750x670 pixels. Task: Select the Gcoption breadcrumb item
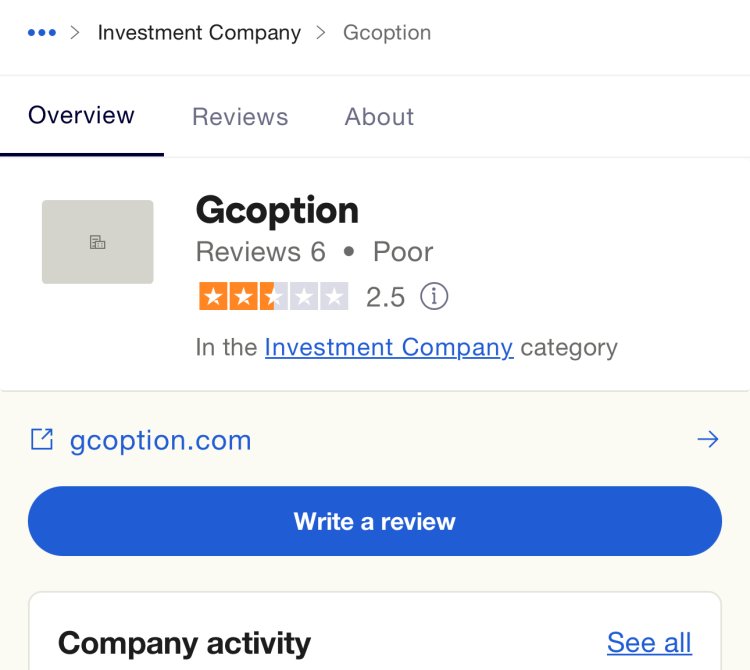coord(387,33)
